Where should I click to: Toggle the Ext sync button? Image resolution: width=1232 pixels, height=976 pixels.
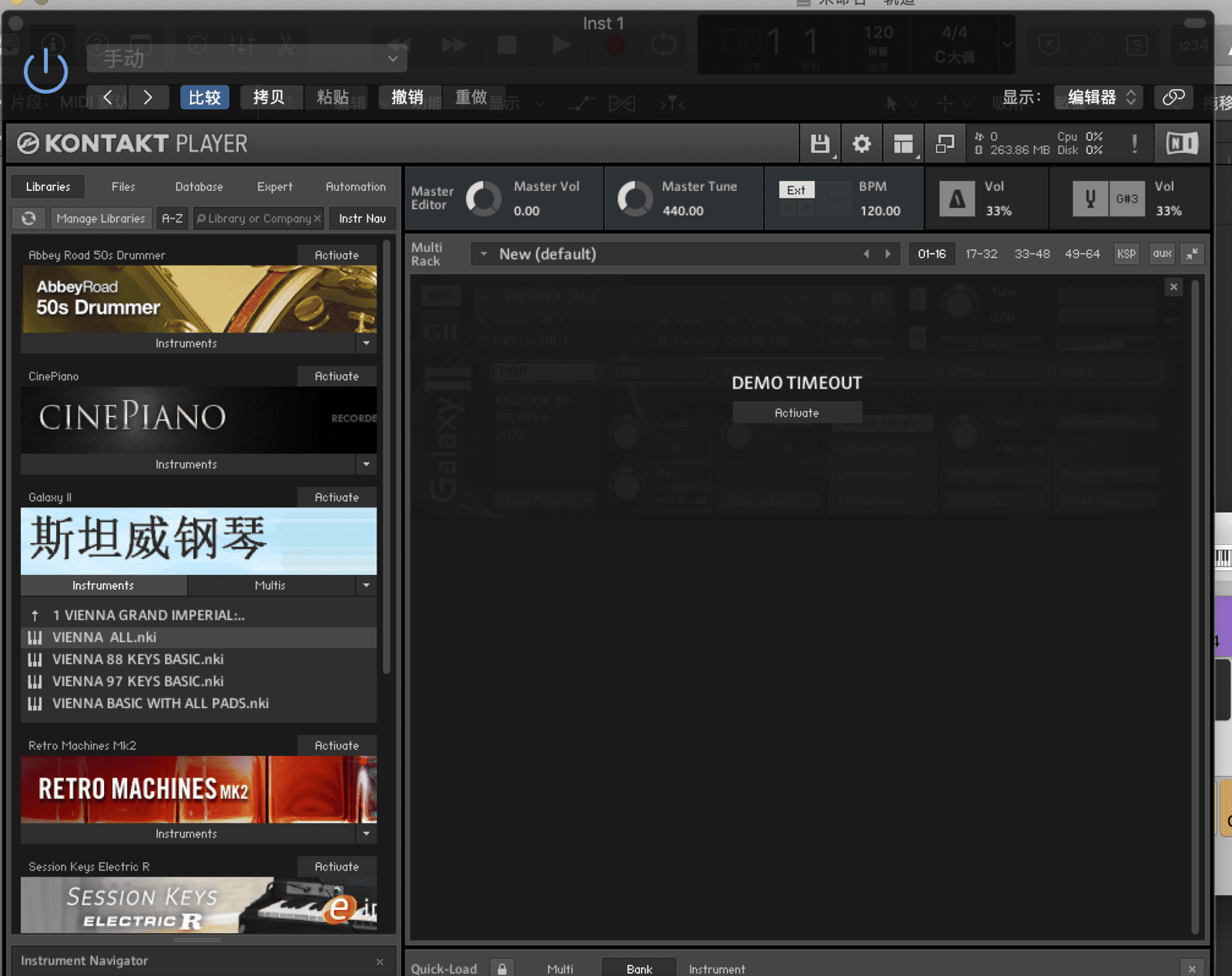pos(796,190)
